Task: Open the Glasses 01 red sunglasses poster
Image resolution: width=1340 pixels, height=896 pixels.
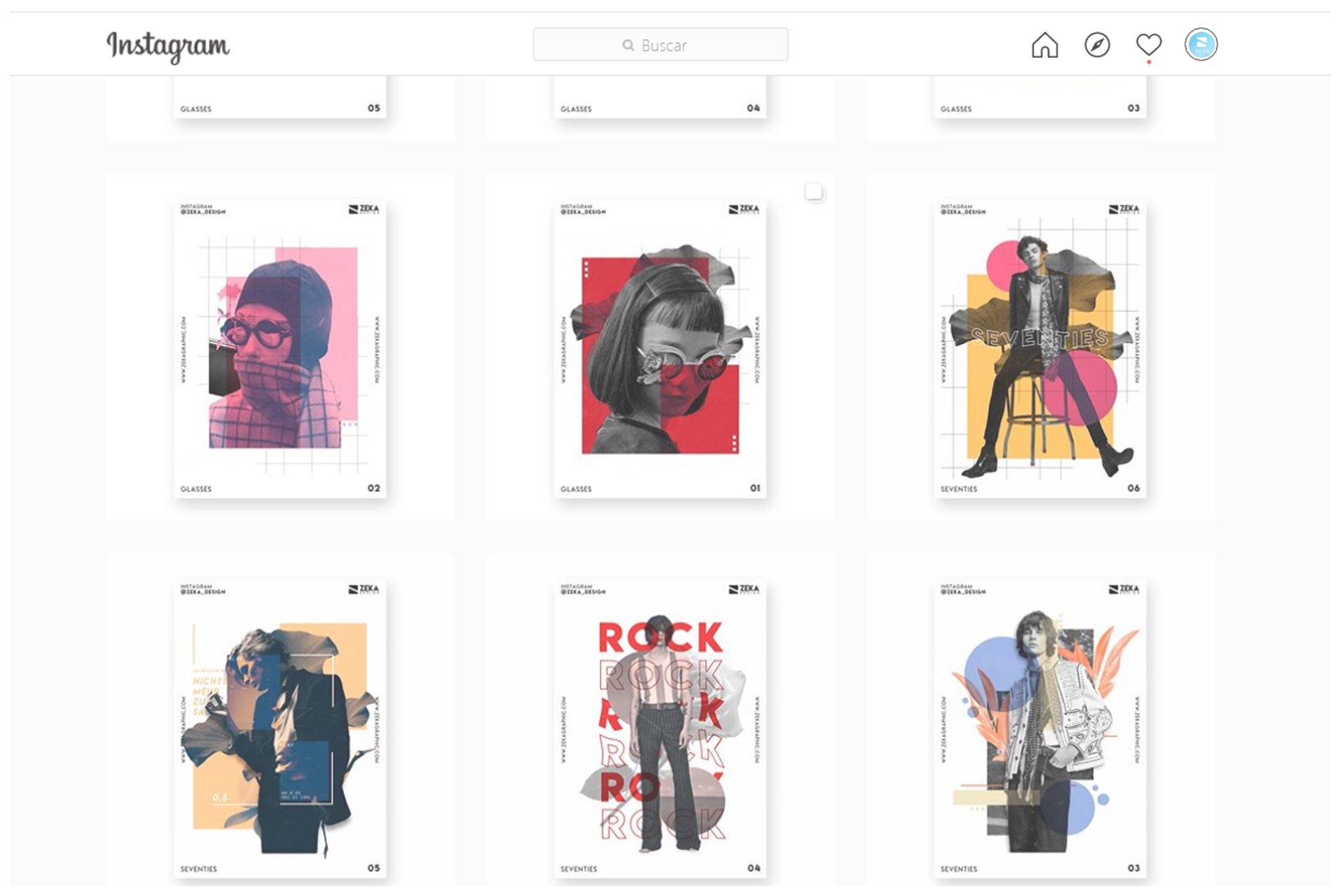Action: tap(660, 345)
